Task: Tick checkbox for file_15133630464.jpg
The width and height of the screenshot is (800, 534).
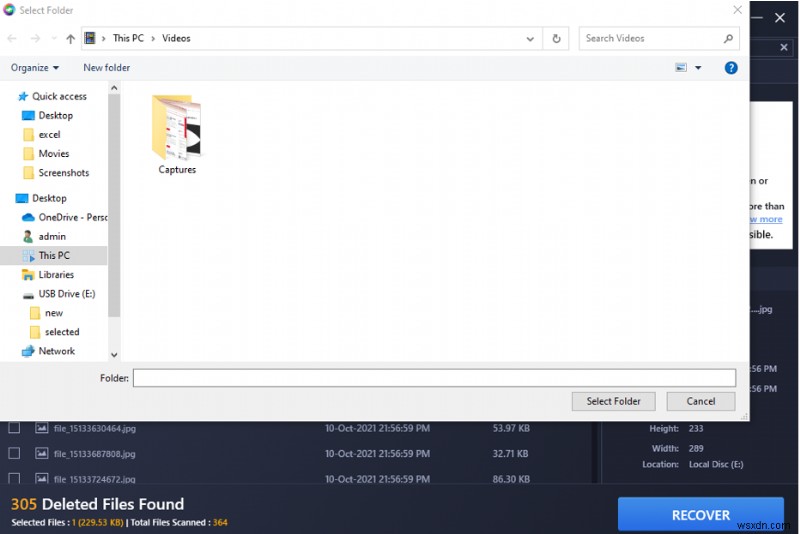Action: 14,428
